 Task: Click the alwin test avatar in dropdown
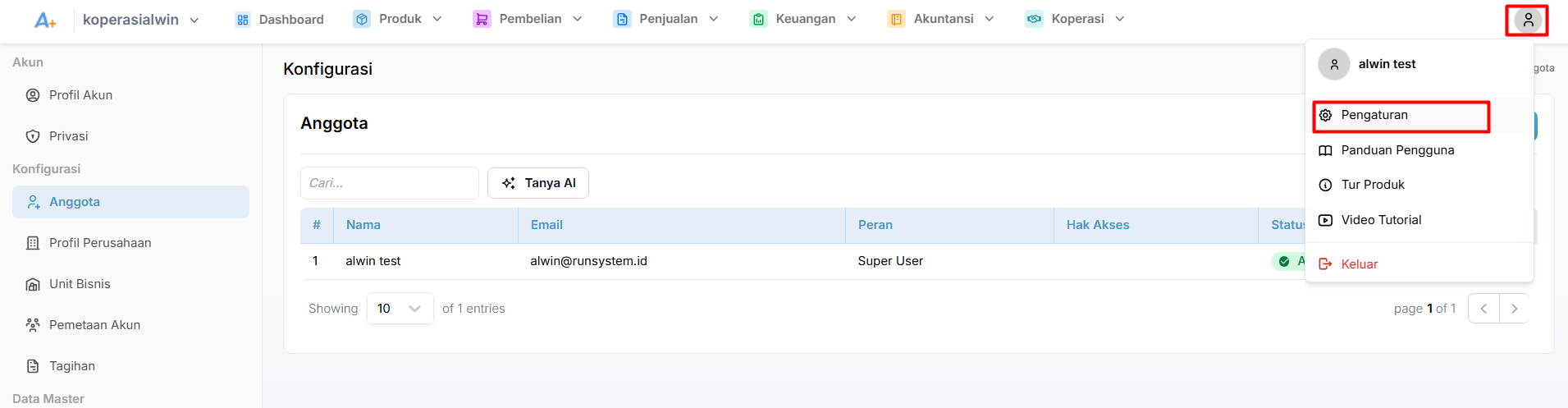point(1334,64)
